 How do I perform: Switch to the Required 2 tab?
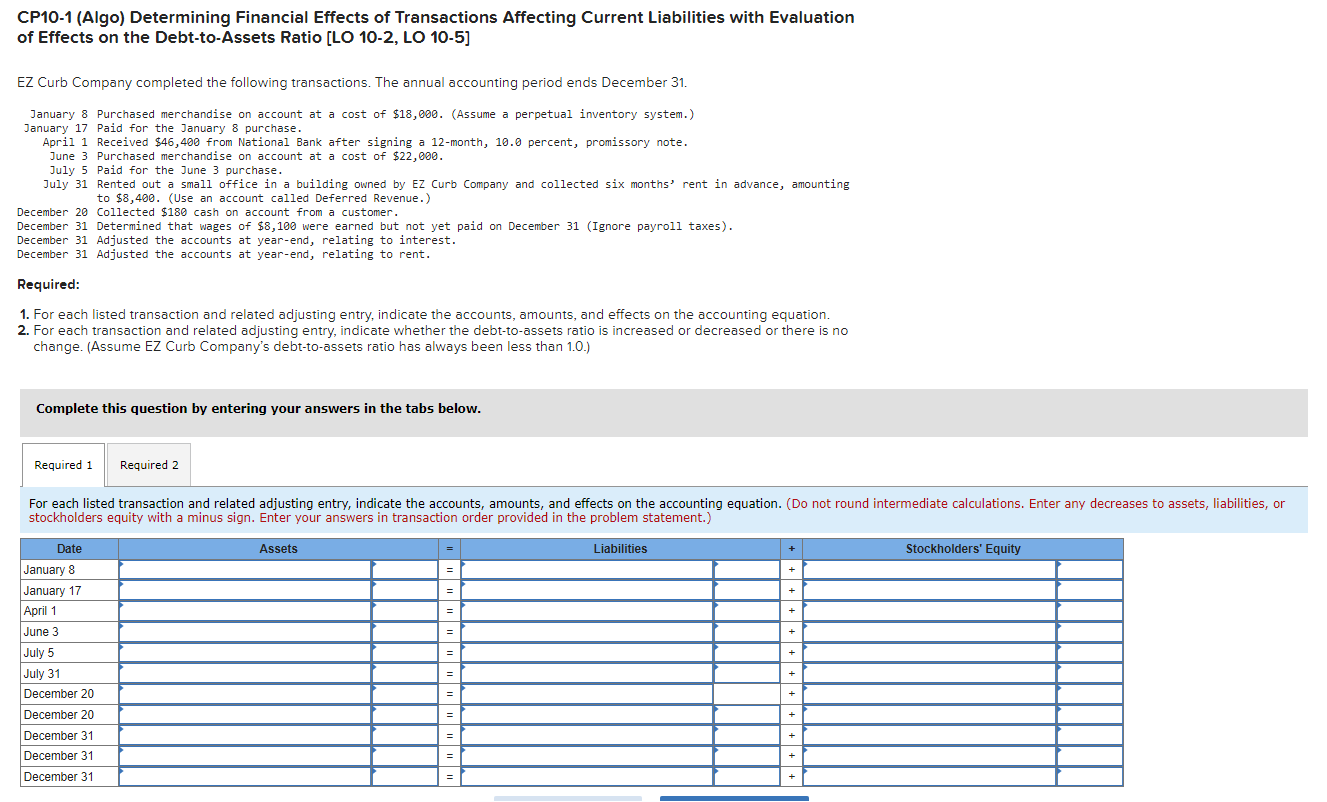click(148, 464)
